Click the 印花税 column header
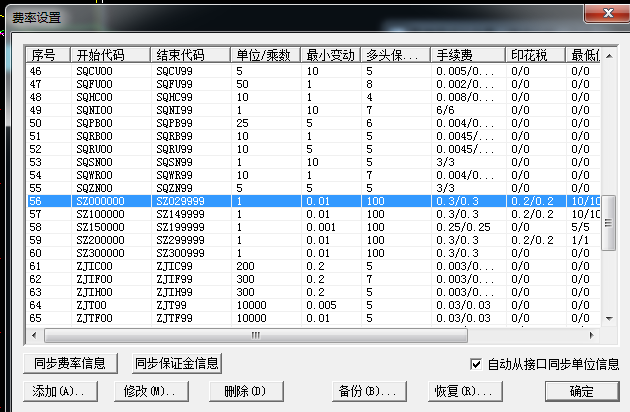This screenshot has height=412, width=630. (x=535, y=56)
